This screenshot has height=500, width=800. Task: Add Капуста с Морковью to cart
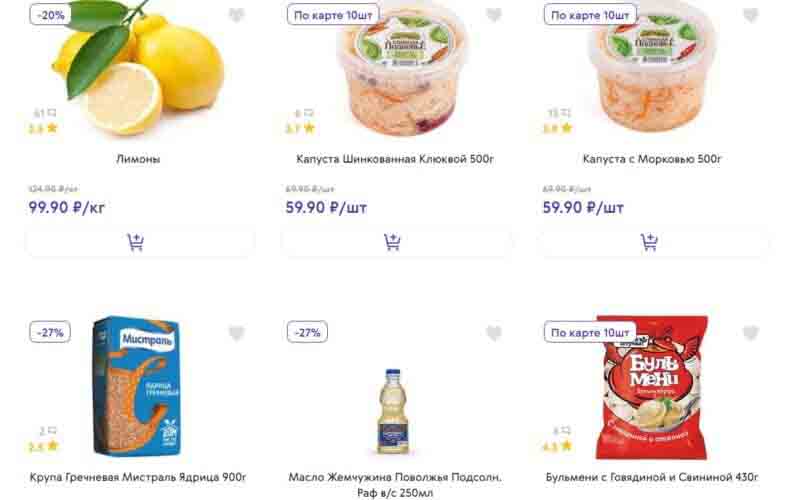click(x=653, y=242)
